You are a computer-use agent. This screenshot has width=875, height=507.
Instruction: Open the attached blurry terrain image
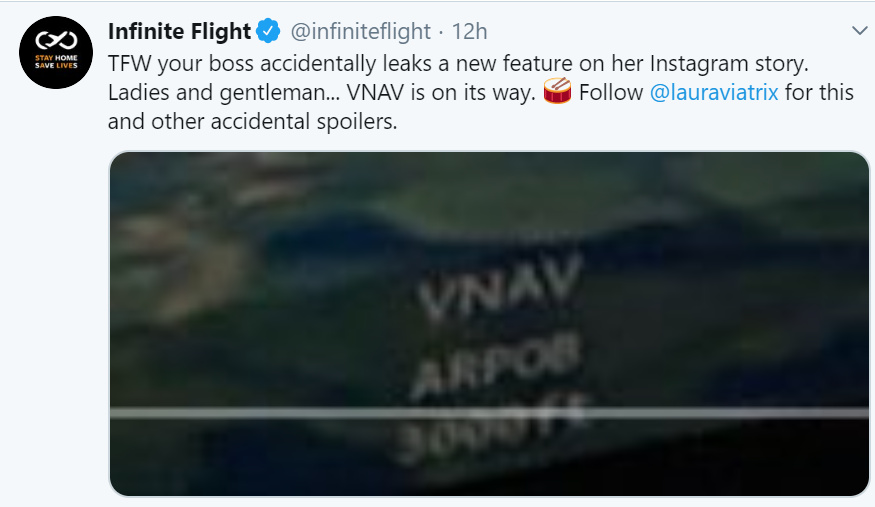pyautogui.click(x=488, y=323)
